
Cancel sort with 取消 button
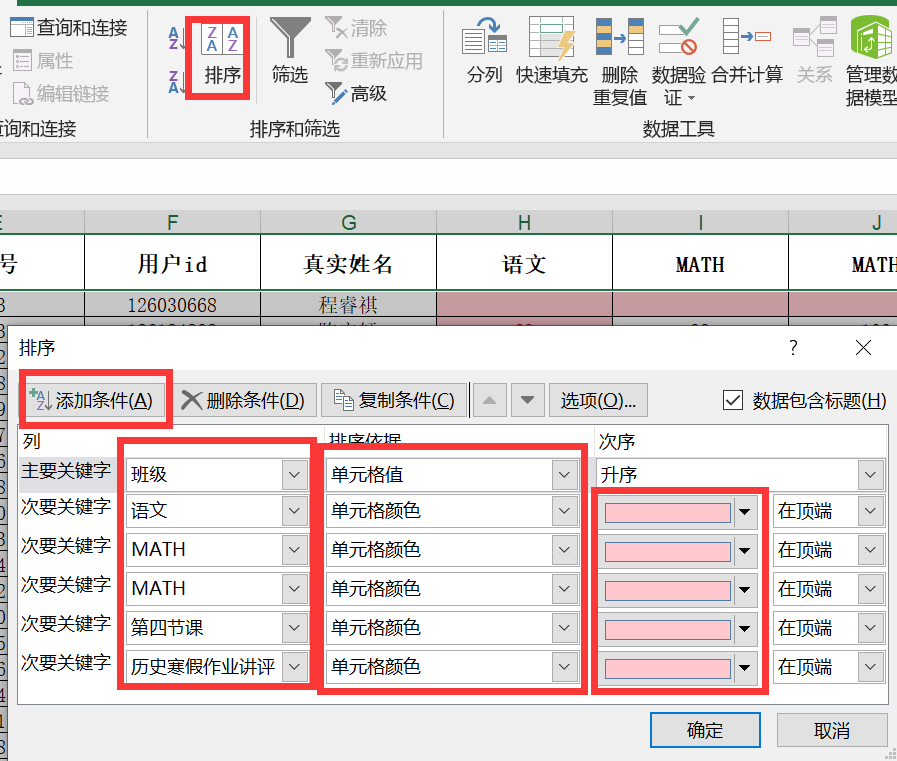pyautogui.click(x=831, y=730)
